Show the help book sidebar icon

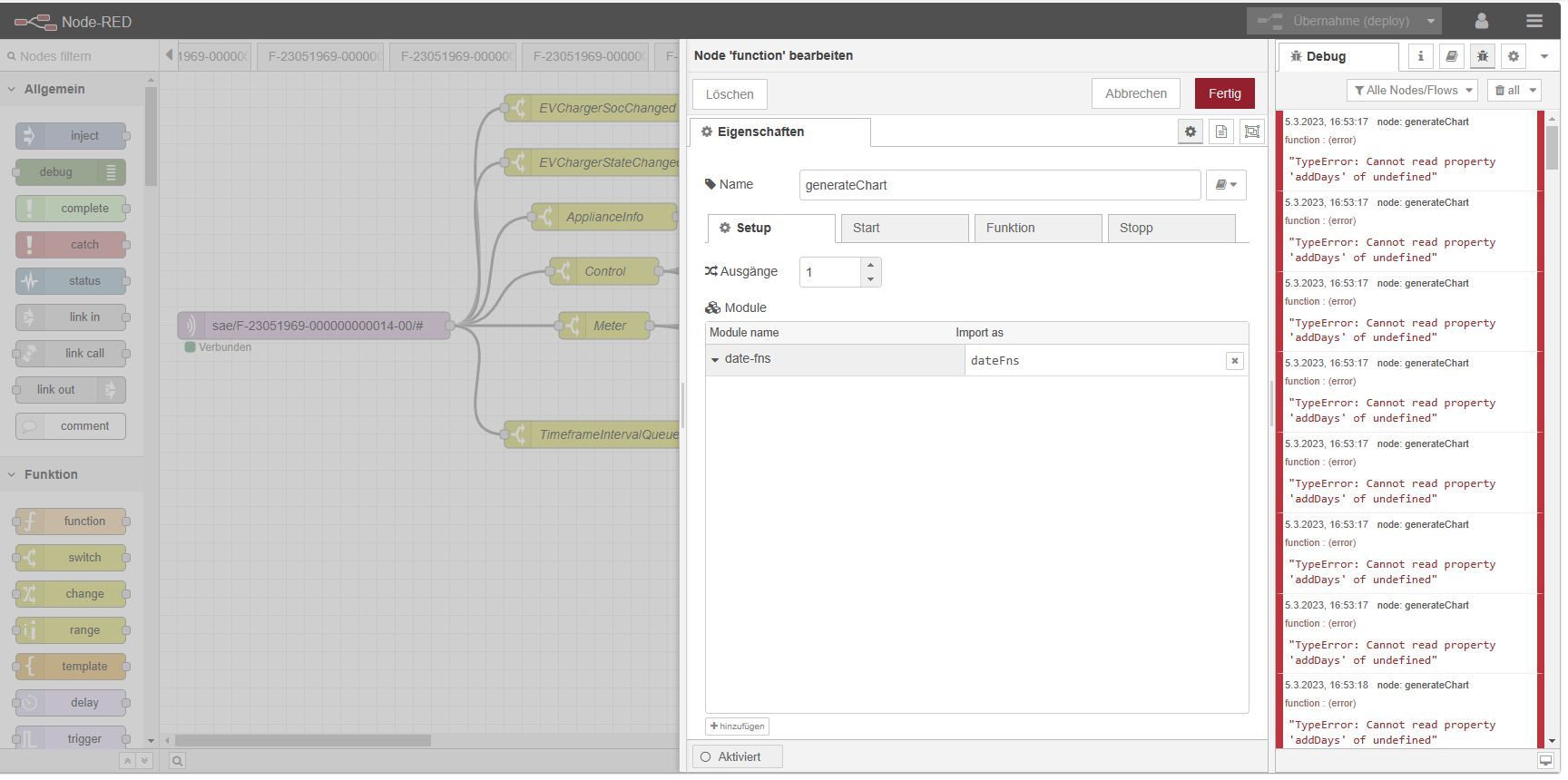tap(1452, 56)
